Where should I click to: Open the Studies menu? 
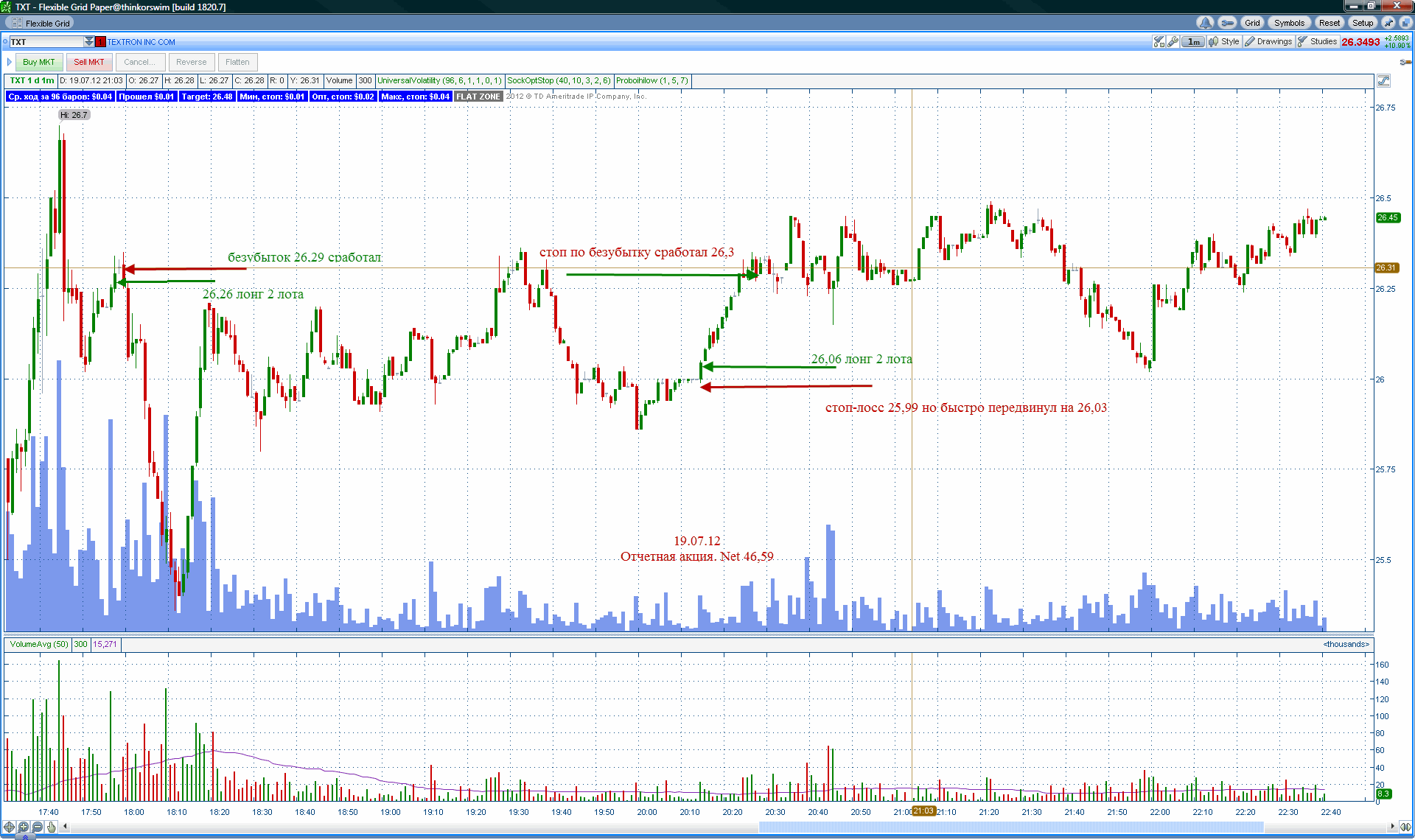[x=1318, y=42]
